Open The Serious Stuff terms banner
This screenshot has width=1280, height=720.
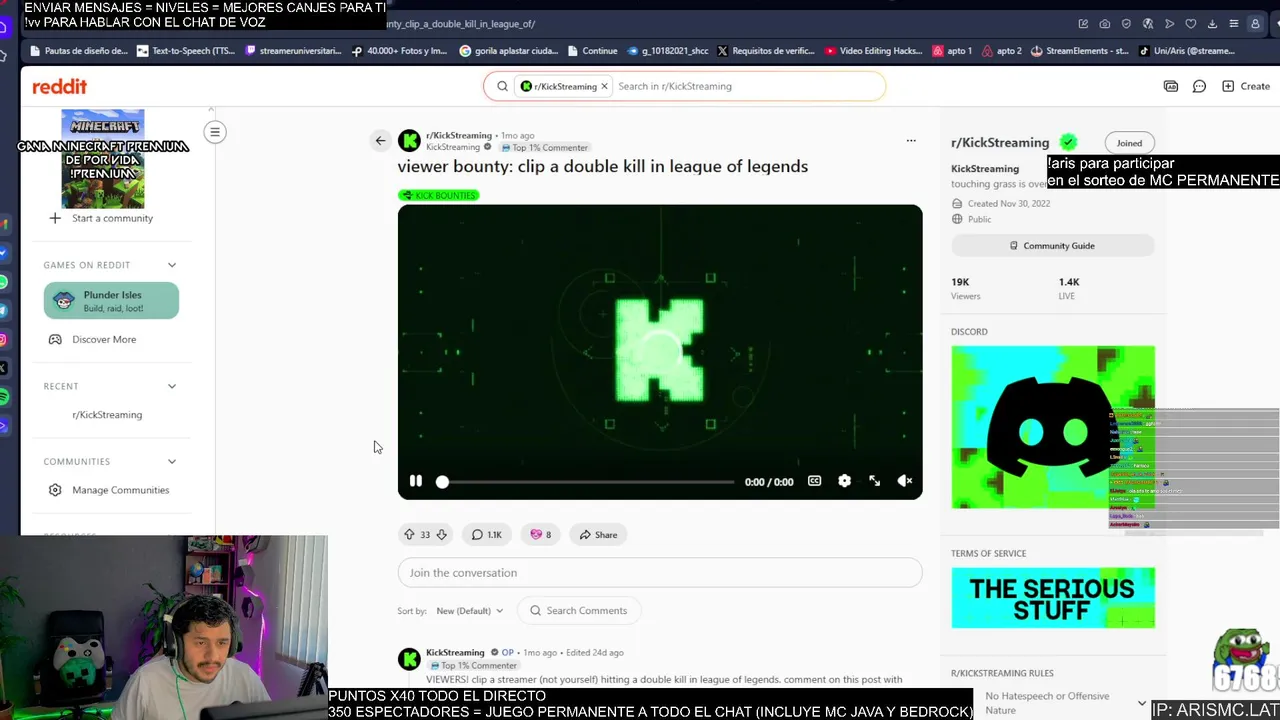(x=1052, y=598)
